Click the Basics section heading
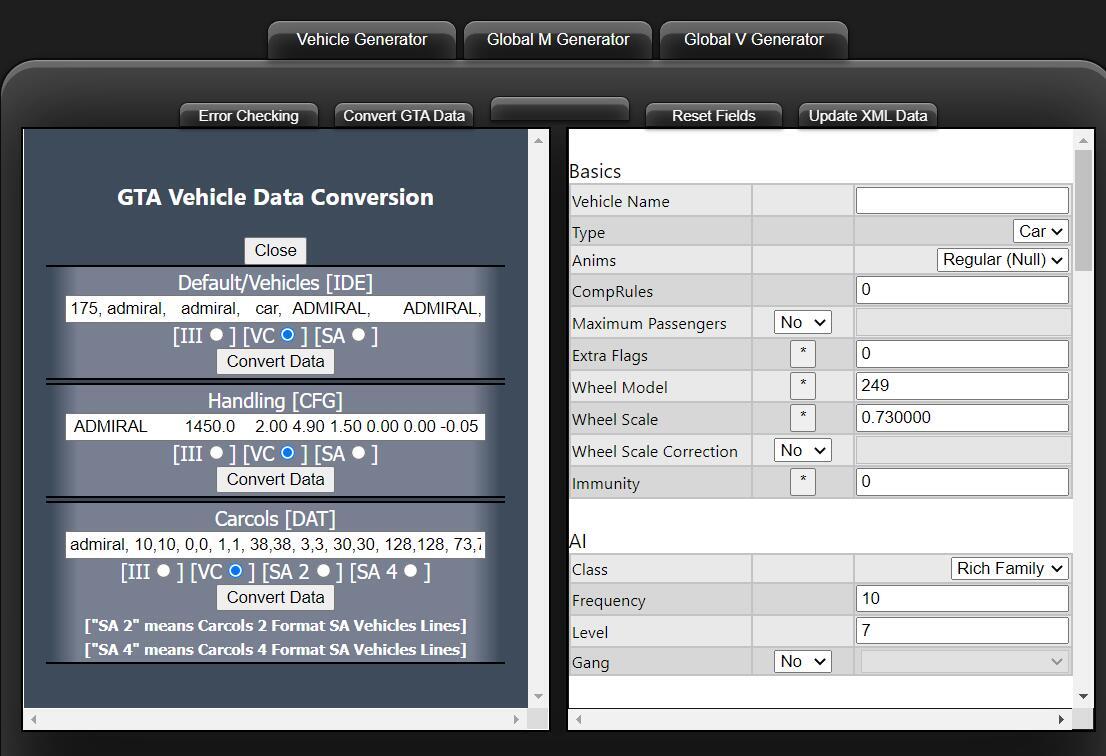The image size is (1106, 756). [x=595, y=171]
